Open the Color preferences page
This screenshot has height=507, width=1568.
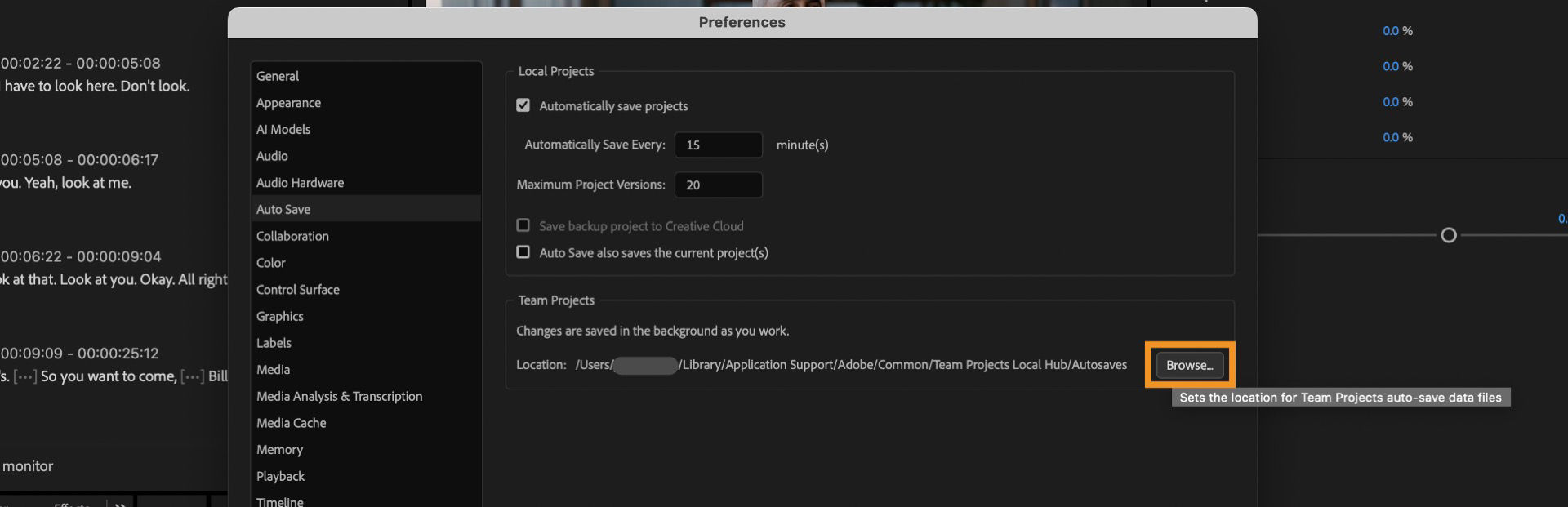[270, 262]
